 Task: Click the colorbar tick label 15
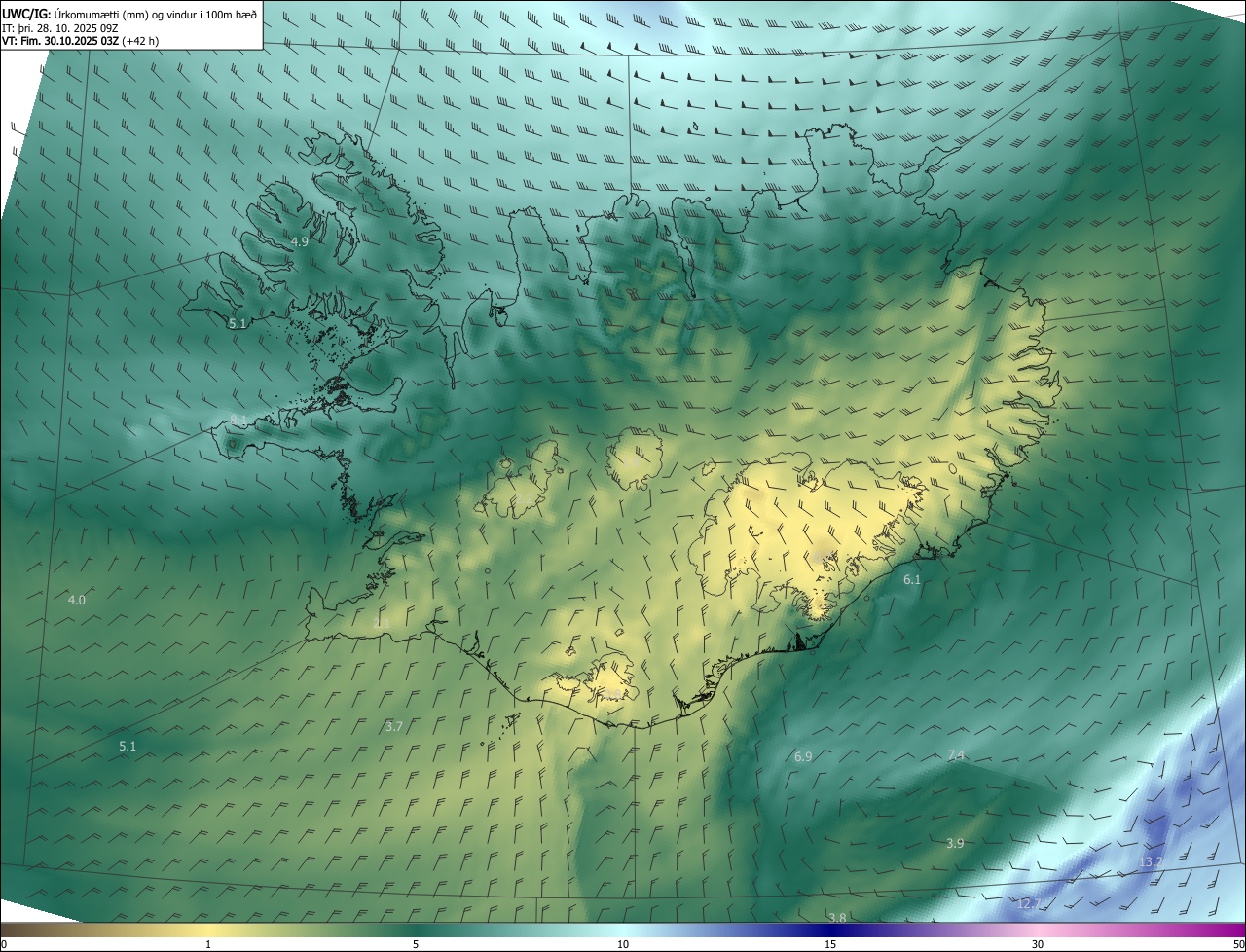pyautogui.click(x=830, y=944)
